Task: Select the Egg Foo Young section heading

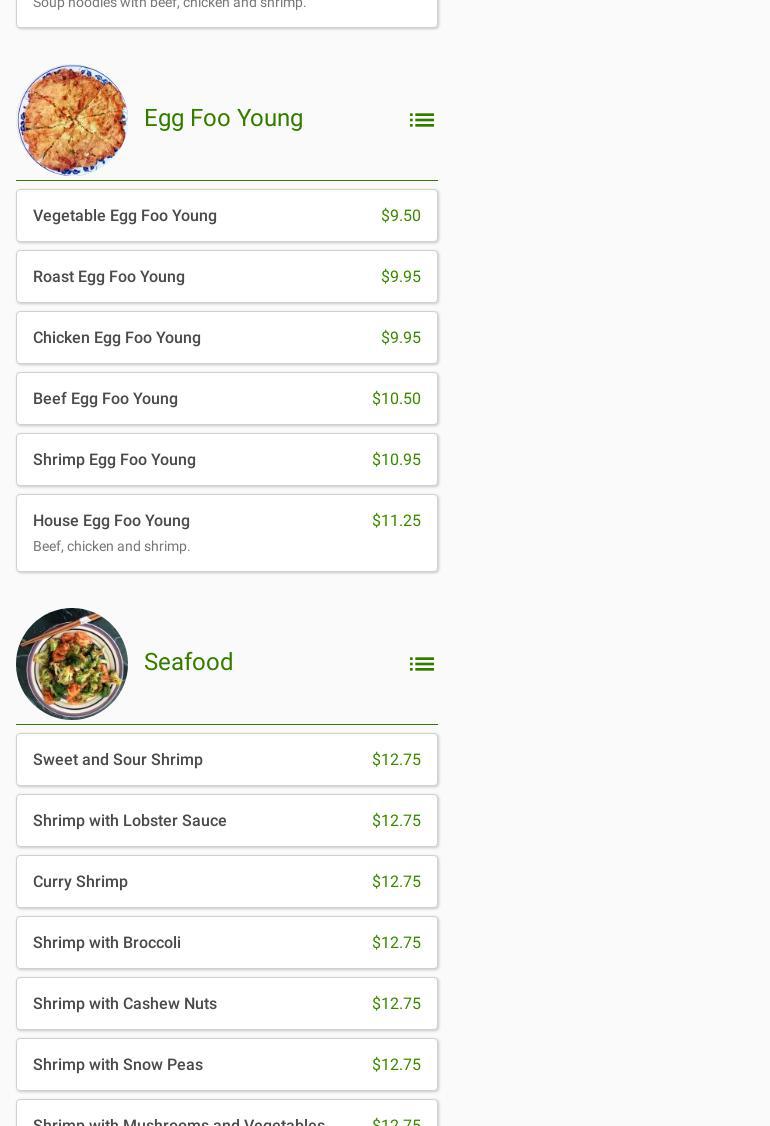Action: pyautogui.click(x=223, y=118)
